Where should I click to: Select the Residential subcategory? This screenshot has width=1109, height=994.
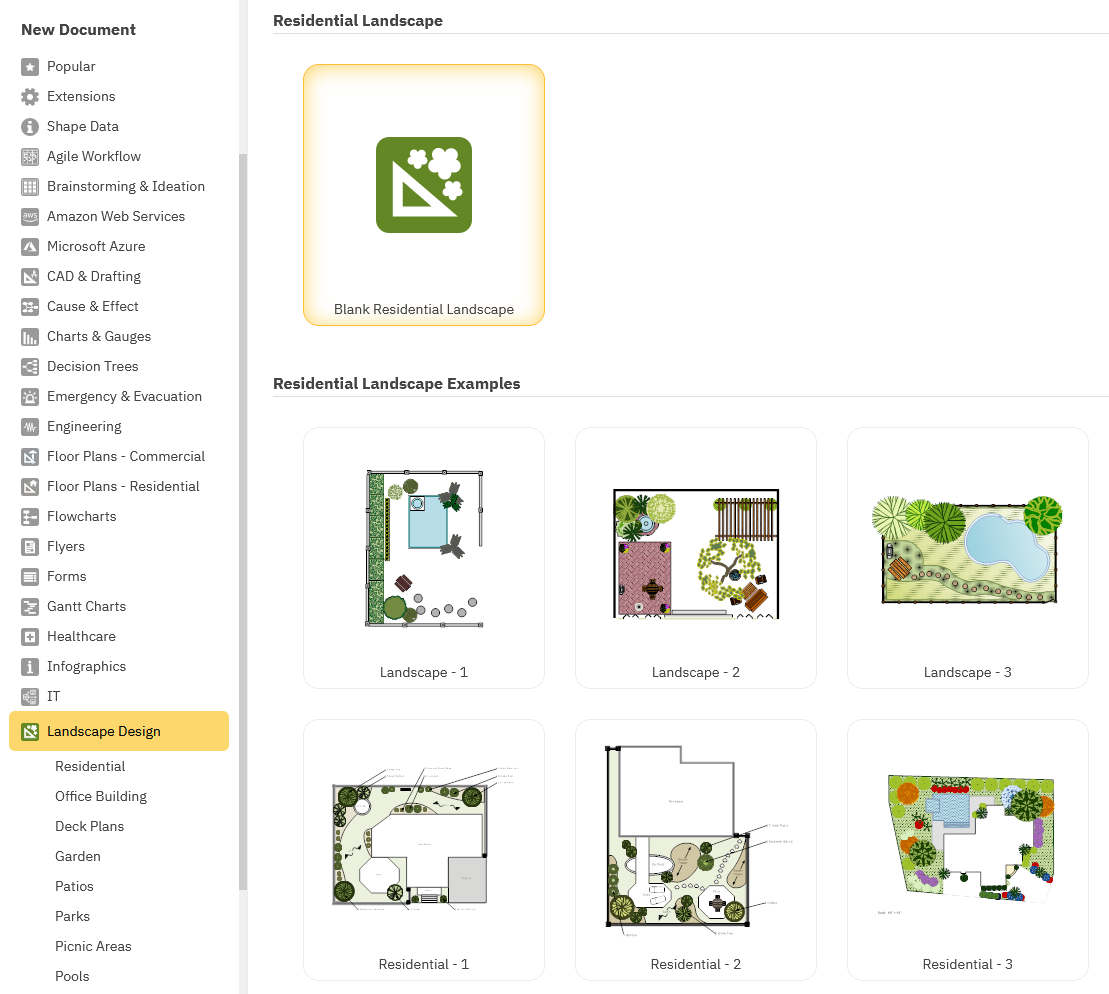point(90,767)
